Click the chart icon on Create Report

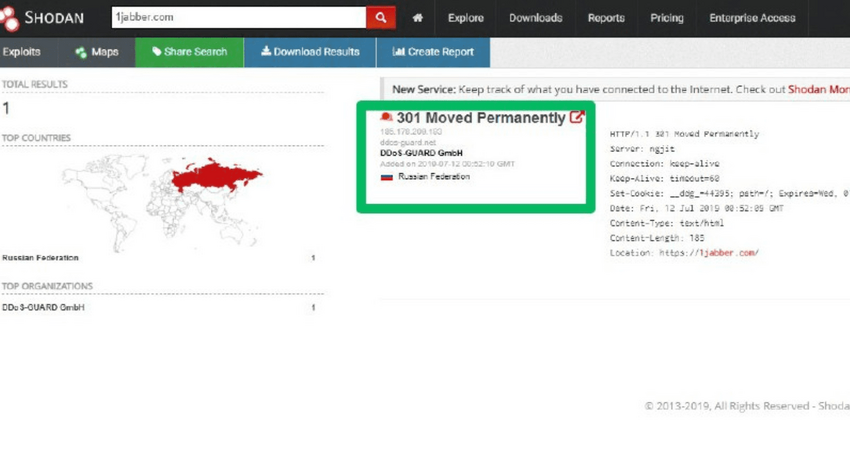point(398,52)
